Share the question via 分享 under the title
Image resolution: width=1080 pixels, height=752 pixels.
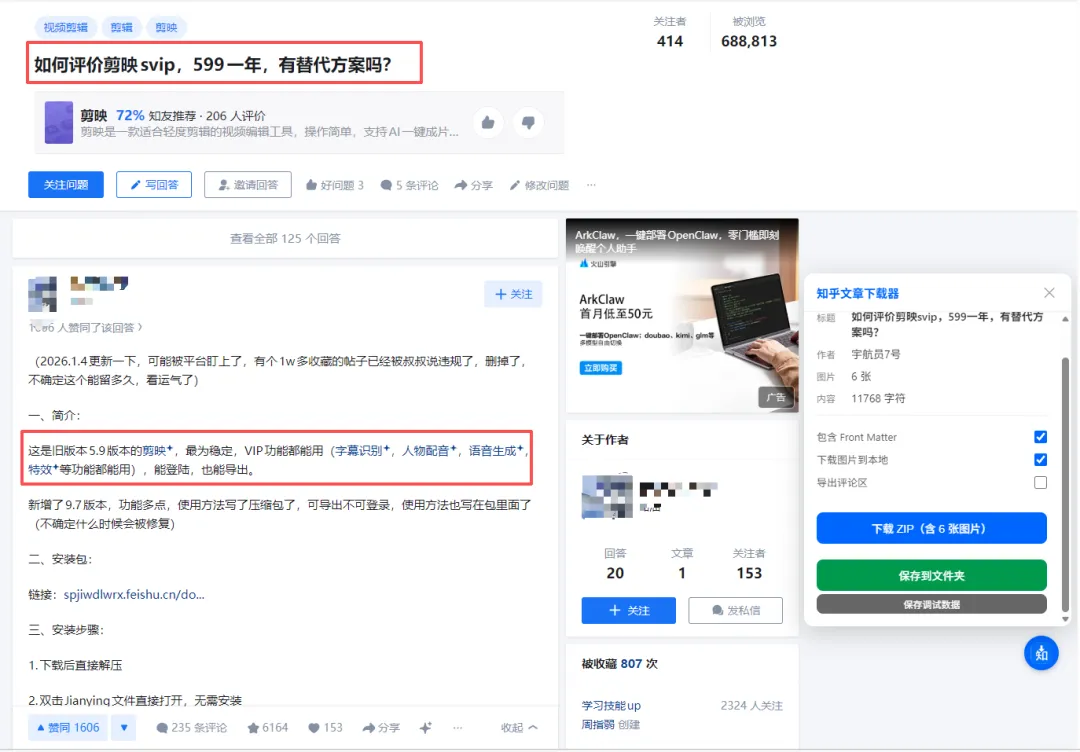(473, 185)
